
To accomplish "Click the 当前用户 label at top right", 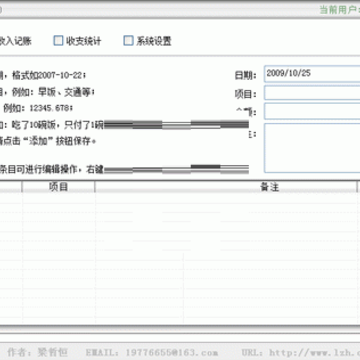I will (x=339, y=10).
